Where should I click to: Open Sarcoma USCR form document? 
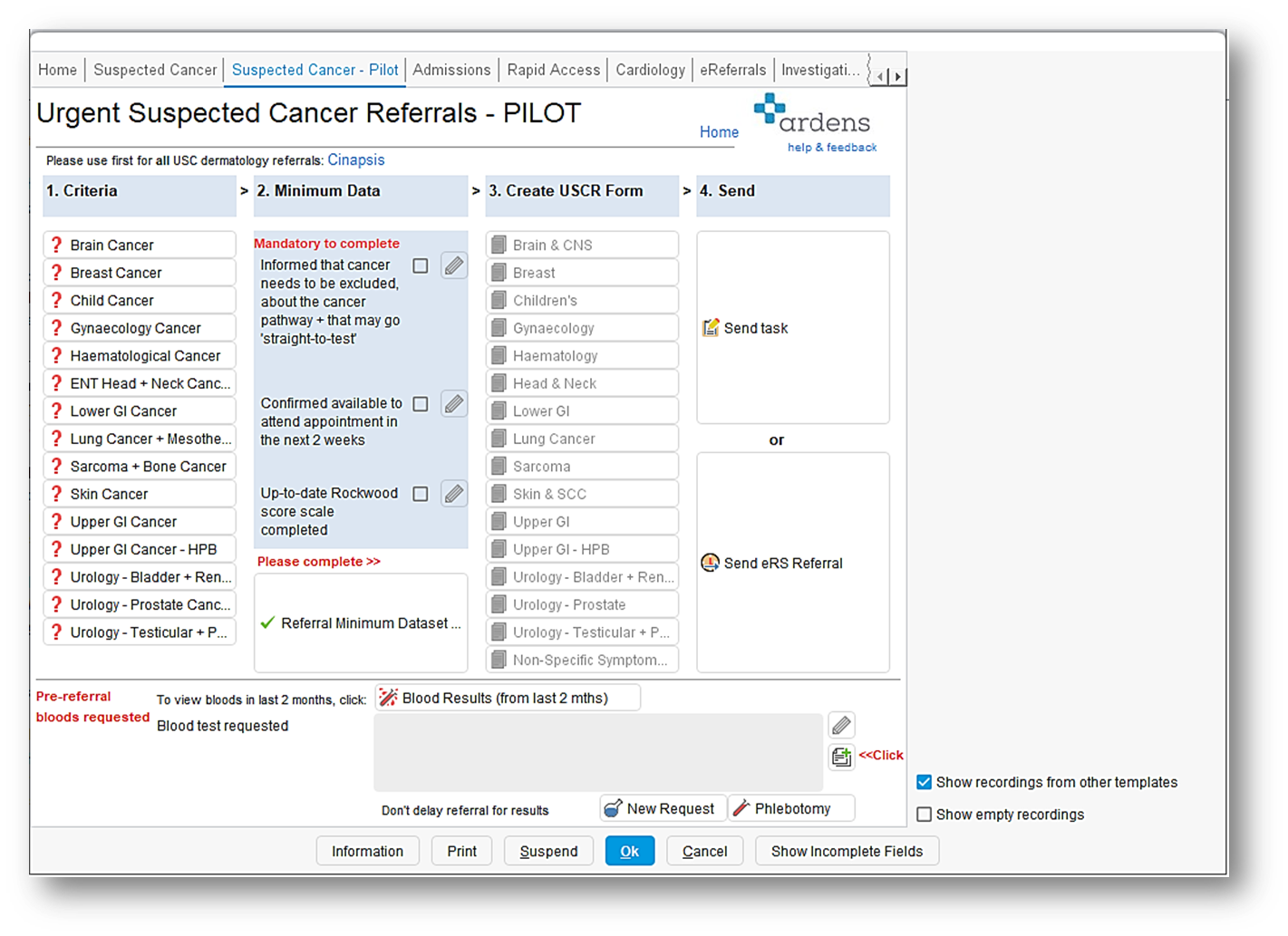pyautogui.click(x=583, y=467)
